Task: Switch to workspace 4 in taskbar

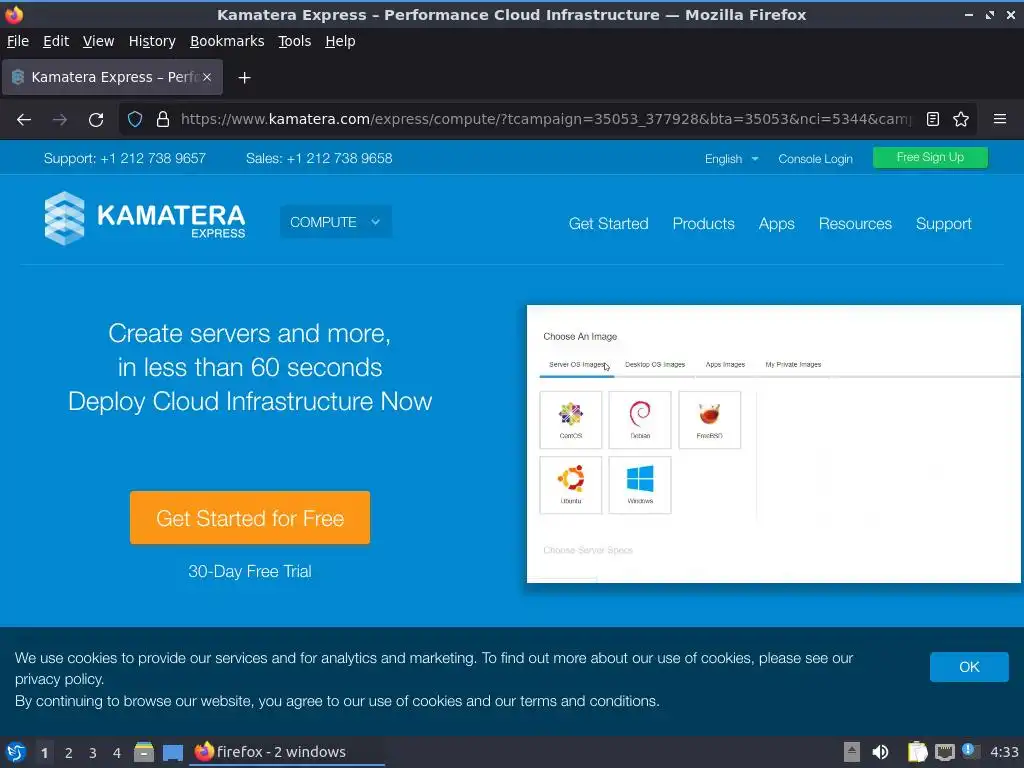Action: 117,753
